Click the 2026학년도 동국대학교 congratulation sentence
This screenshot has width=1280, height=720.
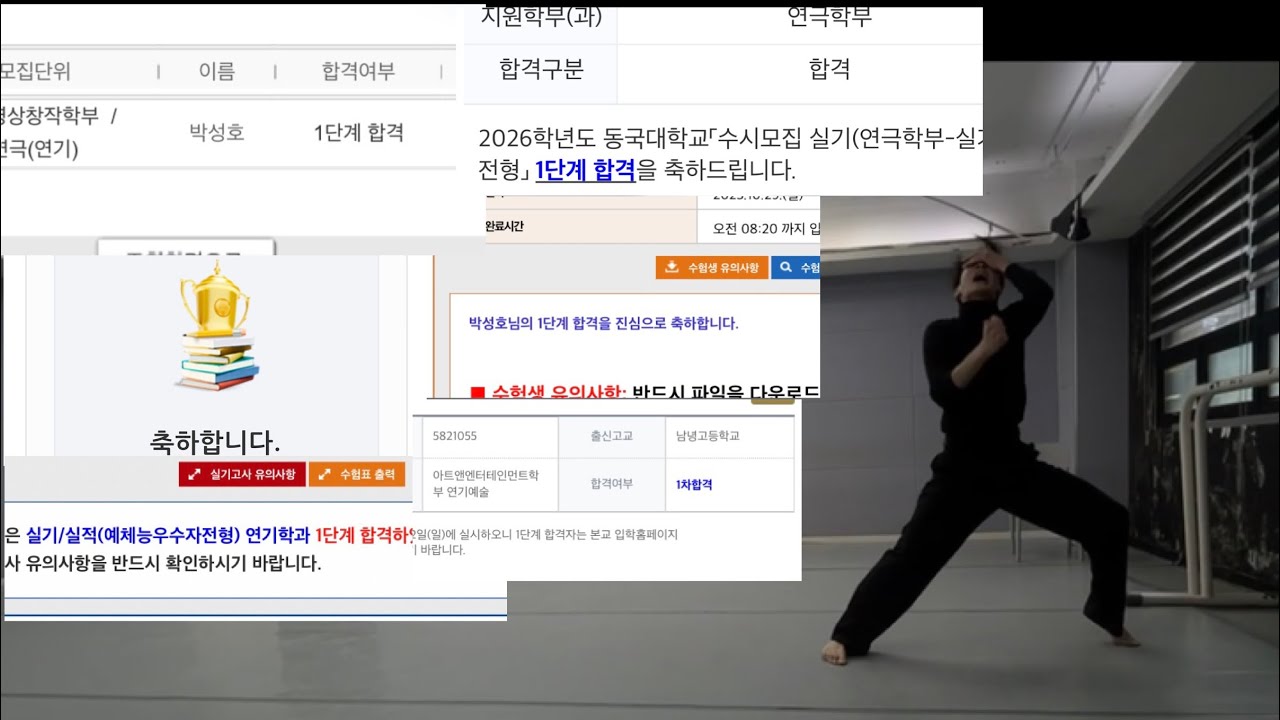pos(730,154)
